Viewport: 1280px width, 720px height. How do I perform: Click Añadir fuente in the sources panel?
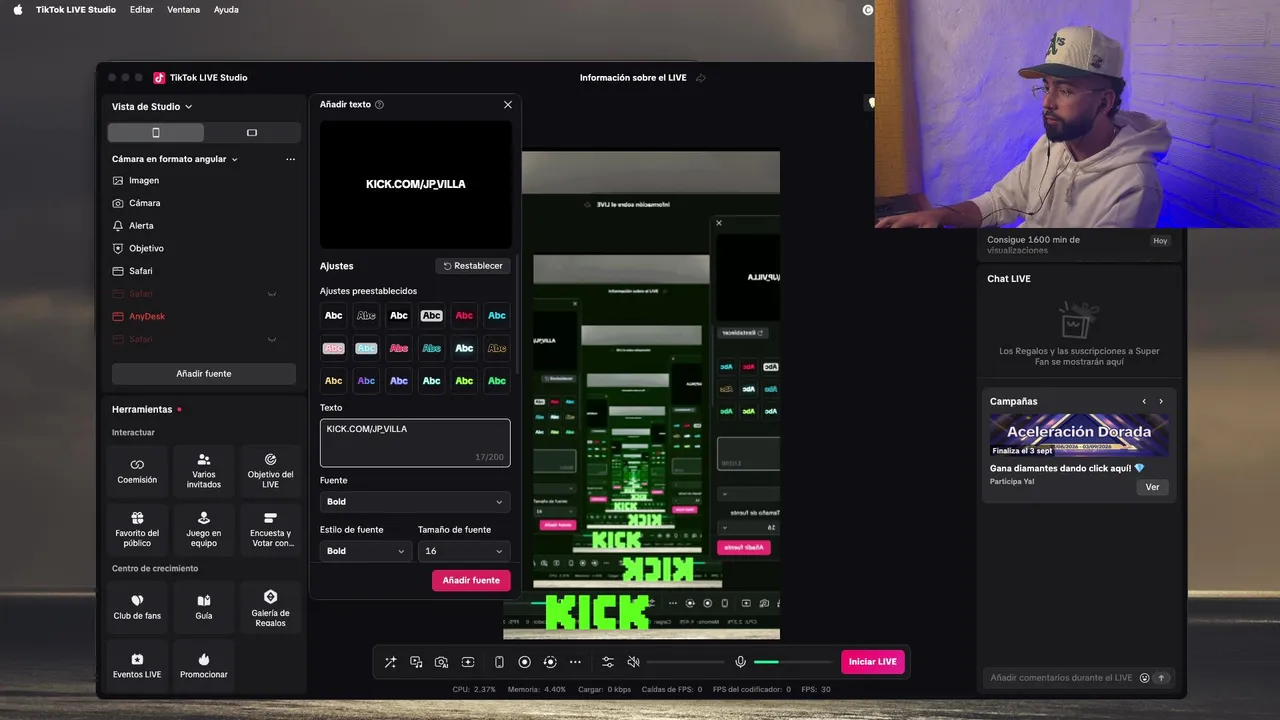204,374
